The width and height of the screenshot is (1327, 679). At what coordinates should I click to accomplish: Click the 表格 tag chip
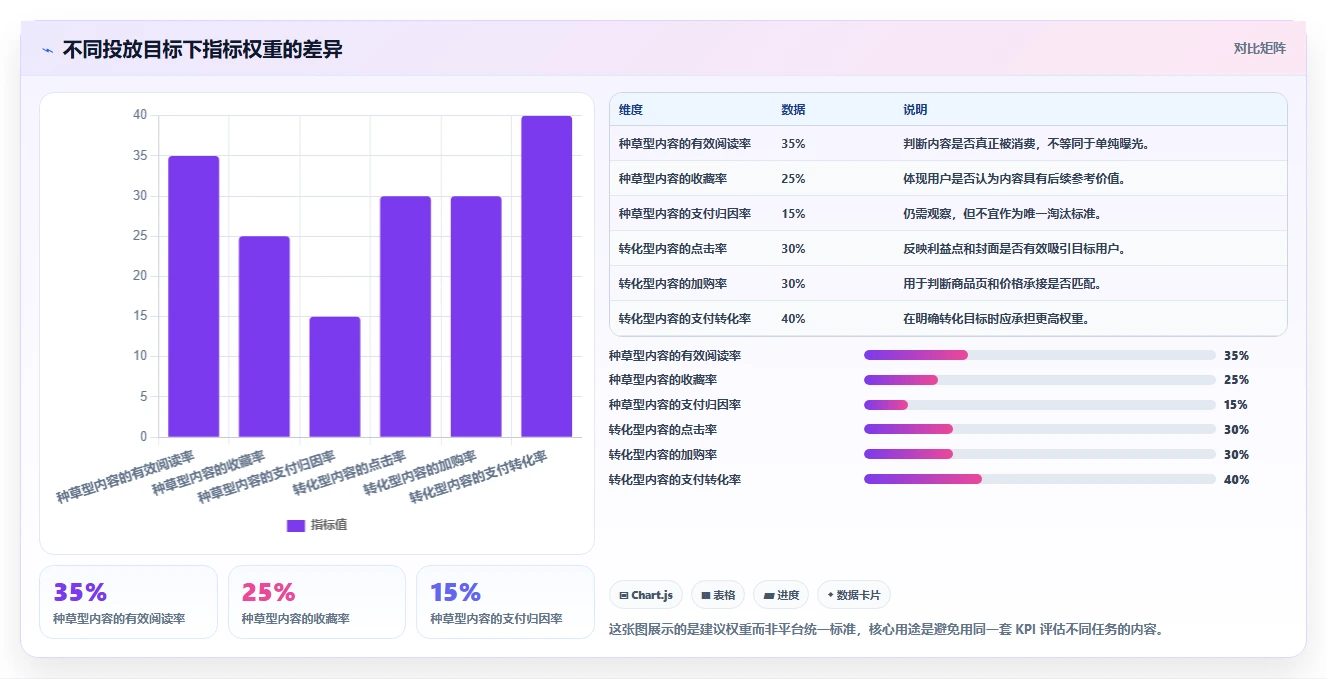click(718, 595)
